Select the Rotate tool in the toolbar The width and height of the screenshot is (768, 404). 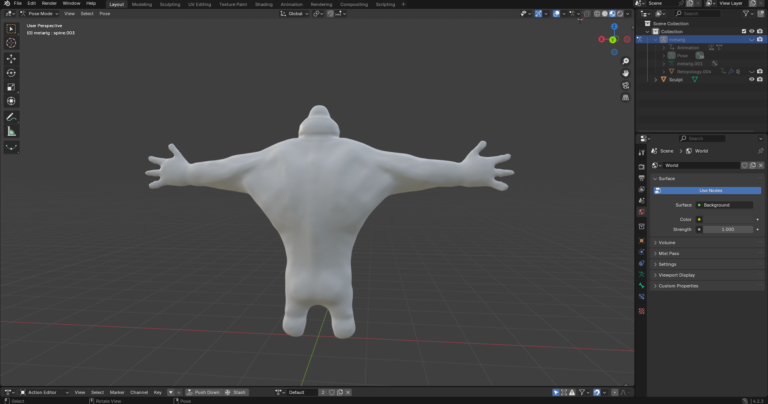coord(11,73)
